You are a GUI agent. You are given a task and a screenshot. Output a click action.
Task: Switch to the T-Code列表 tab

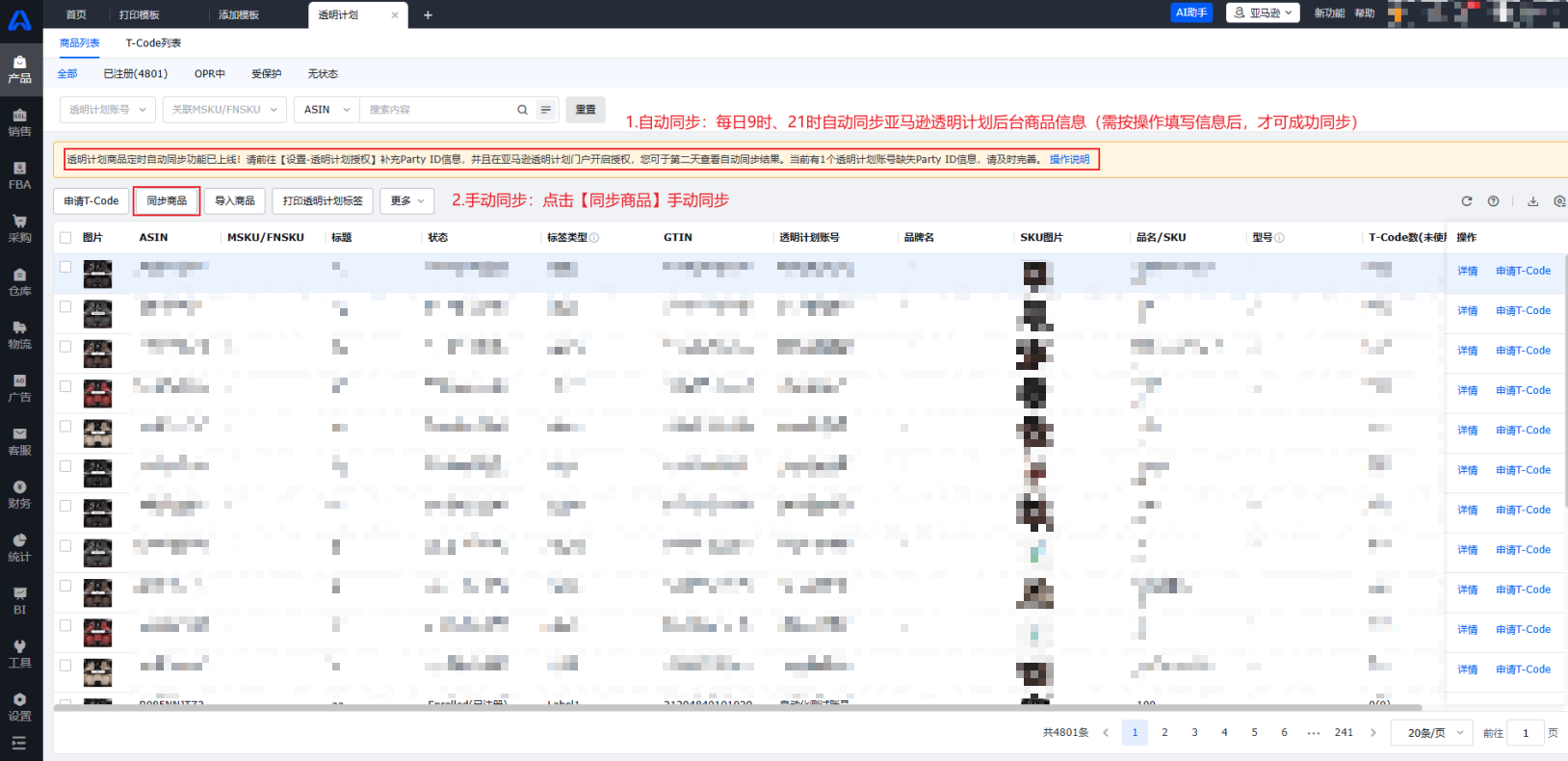[x=153, y=43]
